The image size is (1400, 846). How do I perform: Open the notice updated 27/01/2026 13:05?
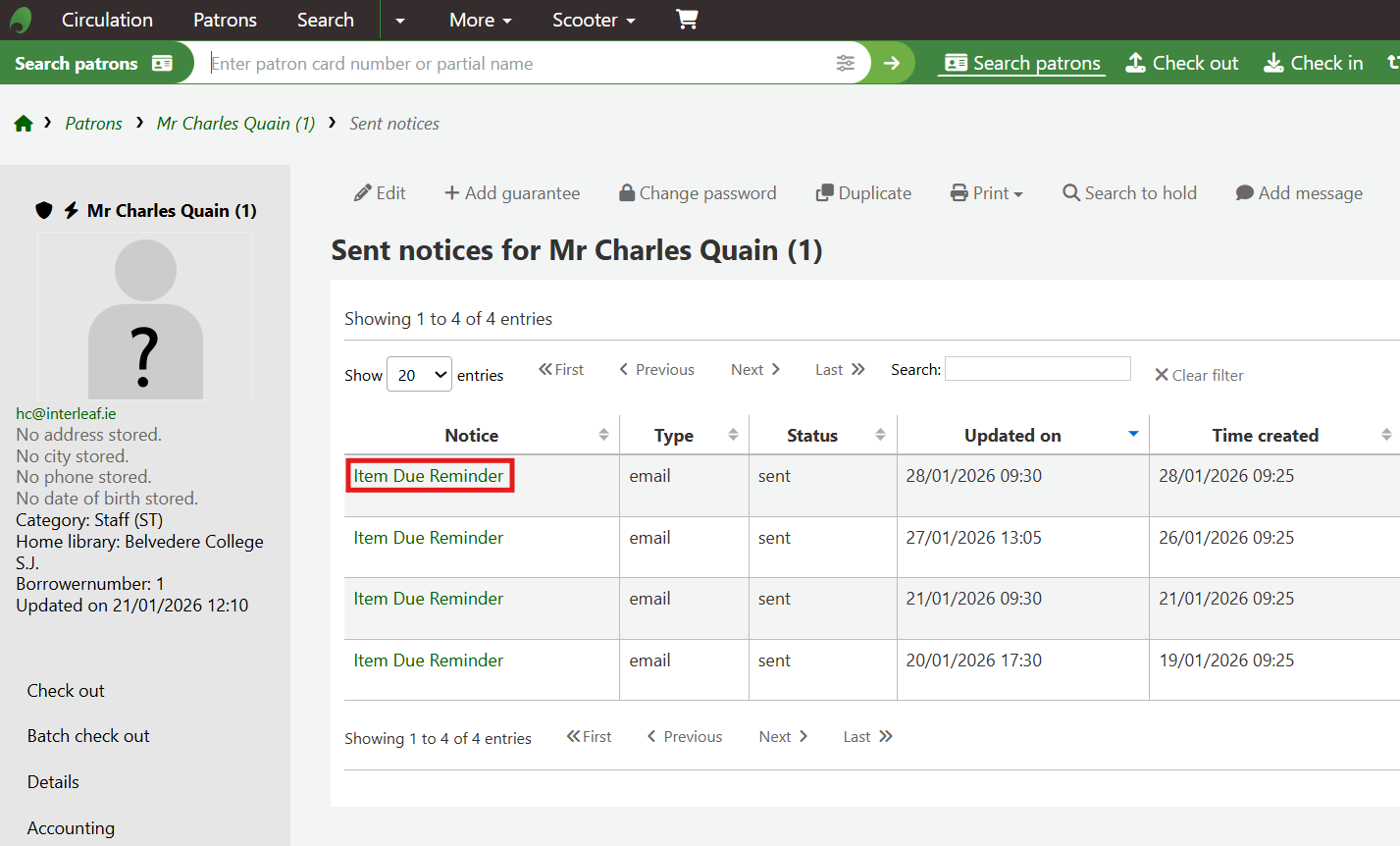coord(429,538)
